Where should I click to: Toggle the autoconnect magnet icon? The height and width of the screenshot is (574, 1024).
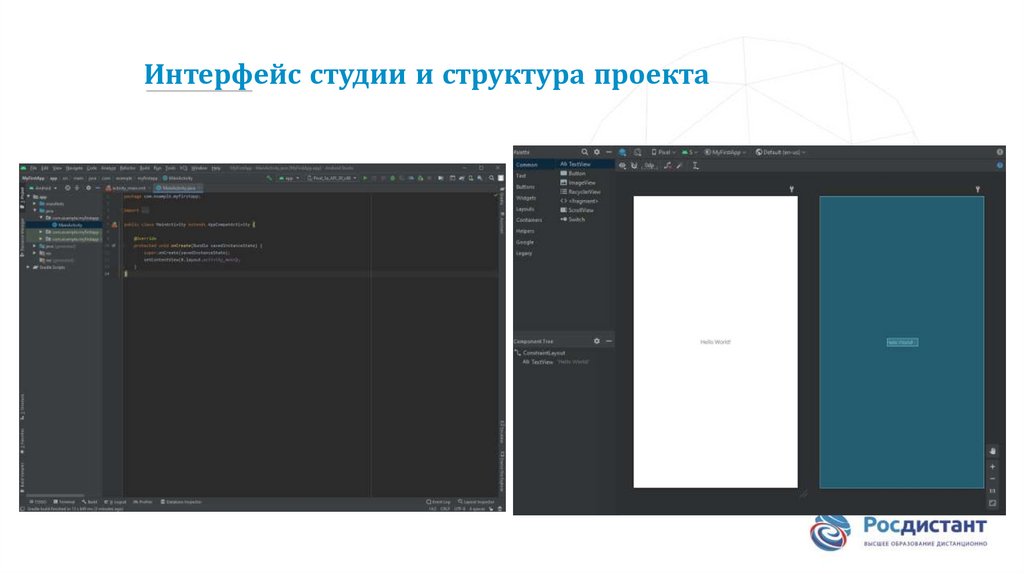pos(634,165)
